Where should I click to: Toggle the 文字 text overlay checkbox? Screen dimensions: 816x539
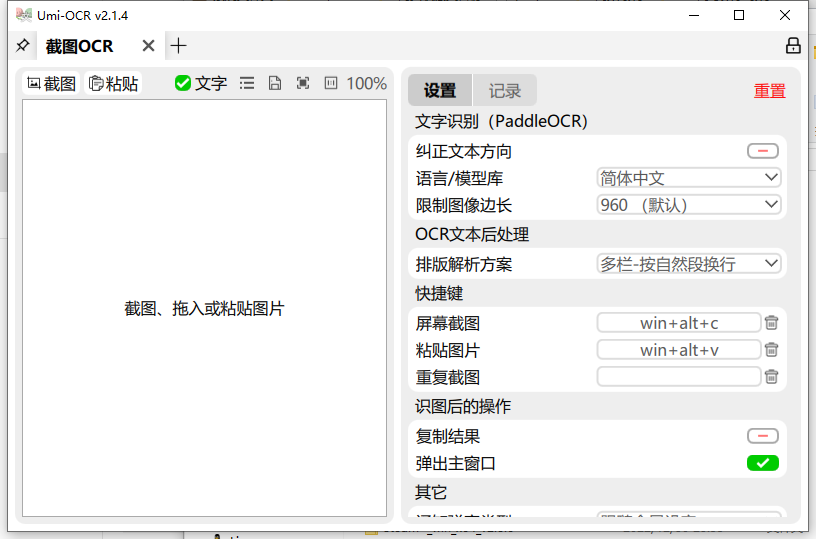pyautogui.click(x=200, y=84)
